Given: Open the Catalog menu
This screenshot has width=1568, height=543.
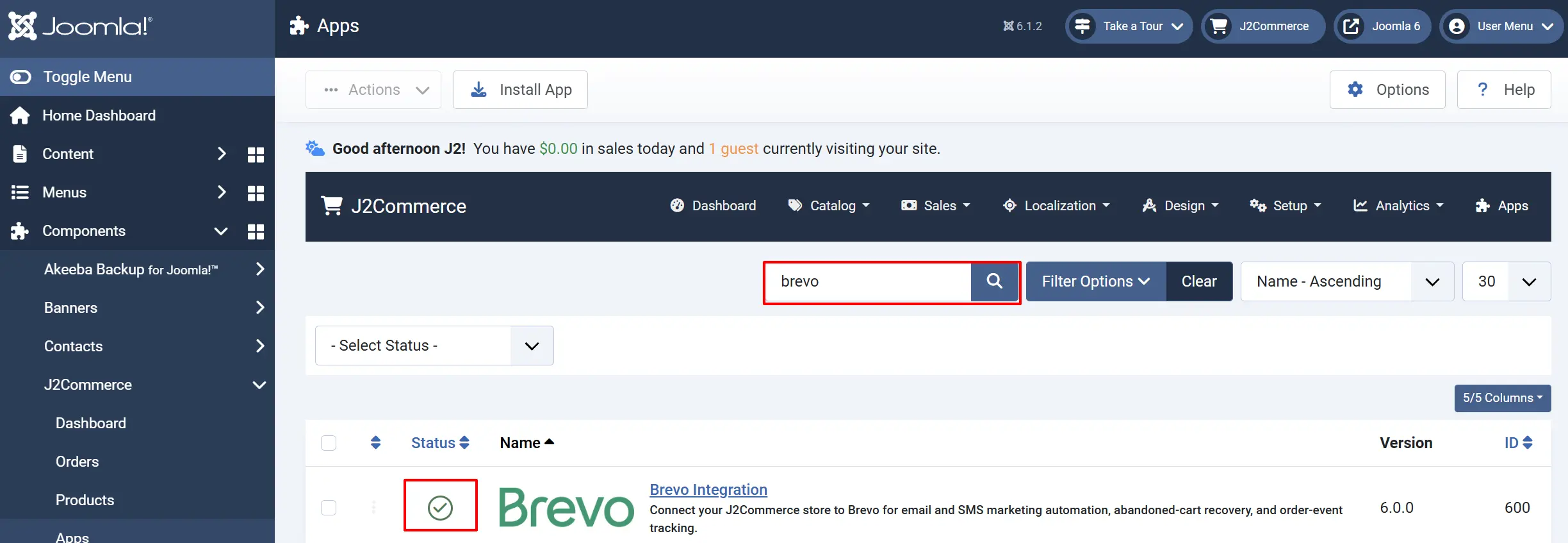Looking at the screenshot, I should 829,206.
